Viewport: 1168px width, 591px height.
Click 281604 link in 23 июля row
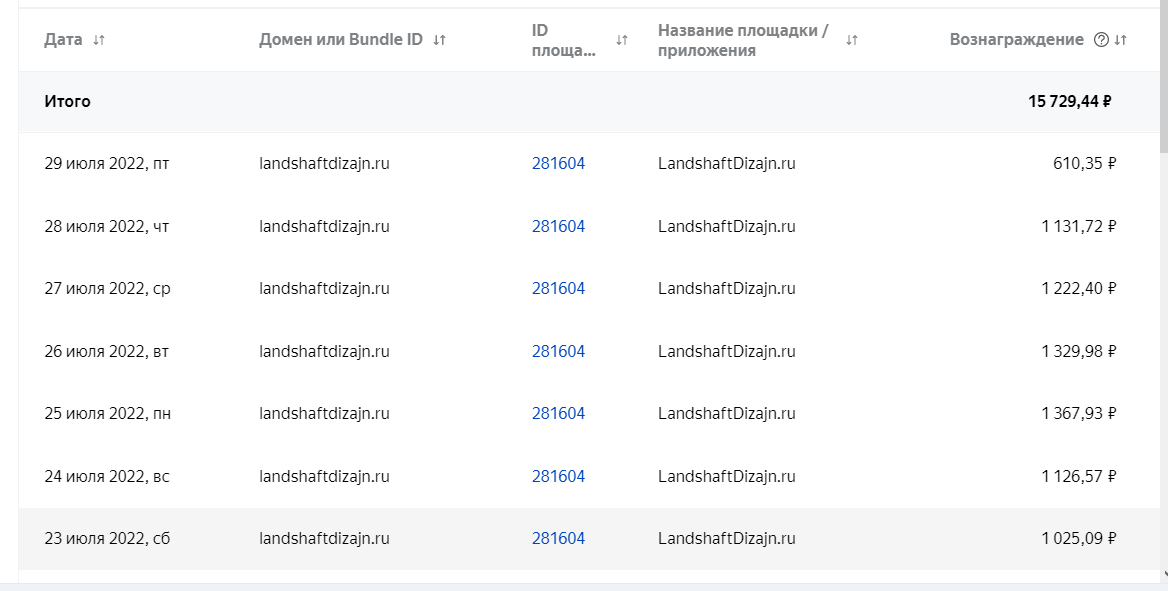[x=558, y=538]
